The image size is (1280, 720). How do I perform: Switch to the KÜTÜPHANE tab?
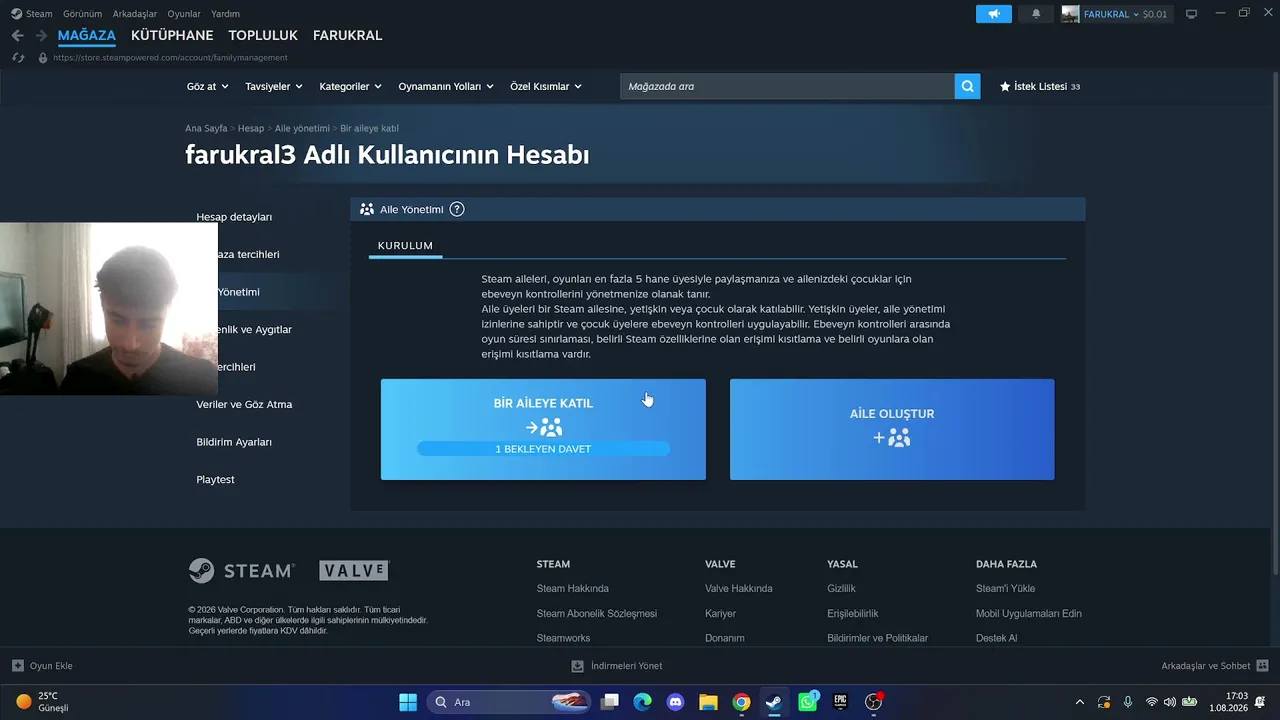click(172, 35)
